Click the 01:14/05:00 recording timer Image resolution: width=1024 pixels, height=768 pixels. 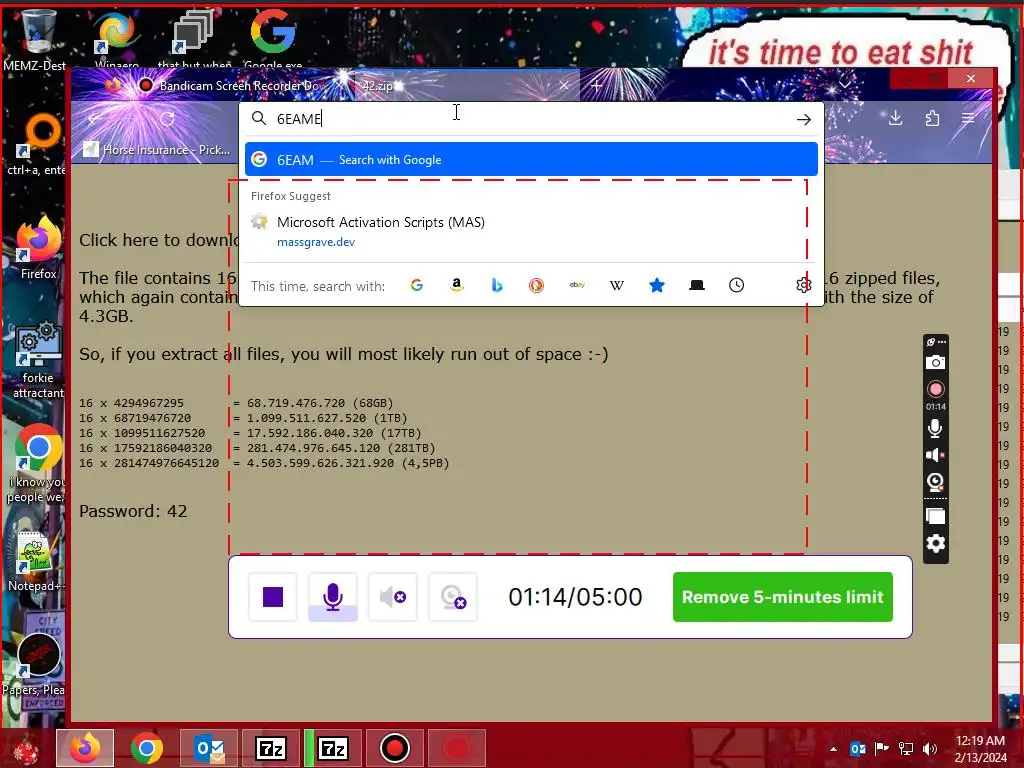tap(575, 597)
